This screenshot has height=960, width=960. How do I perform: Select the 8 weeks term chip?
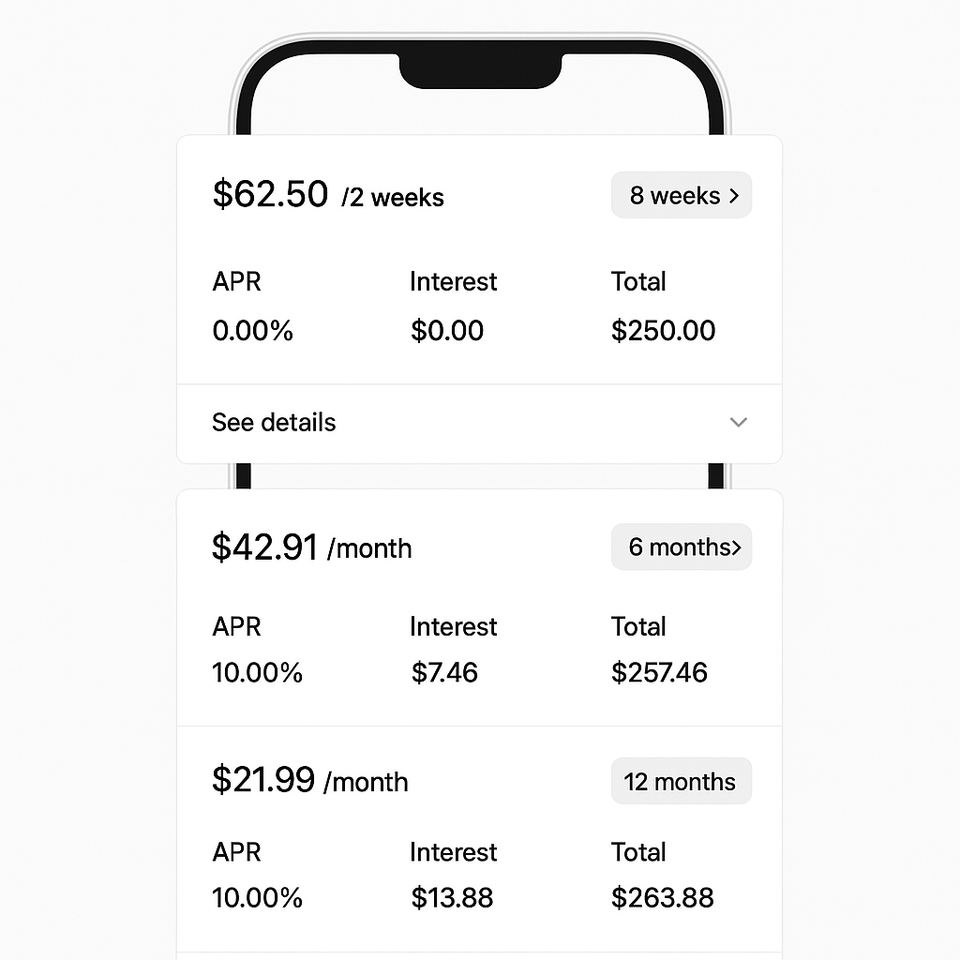[681, 196]
